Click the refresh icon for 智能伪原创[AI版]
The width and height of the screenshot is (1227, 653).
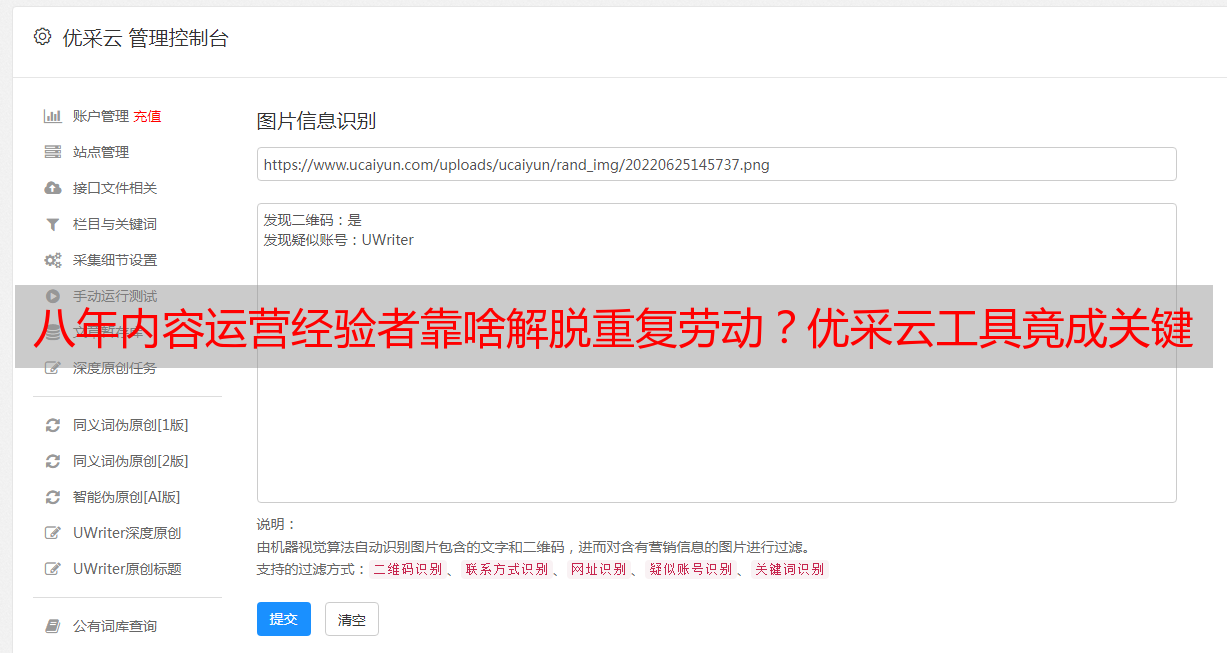(53, 497)
